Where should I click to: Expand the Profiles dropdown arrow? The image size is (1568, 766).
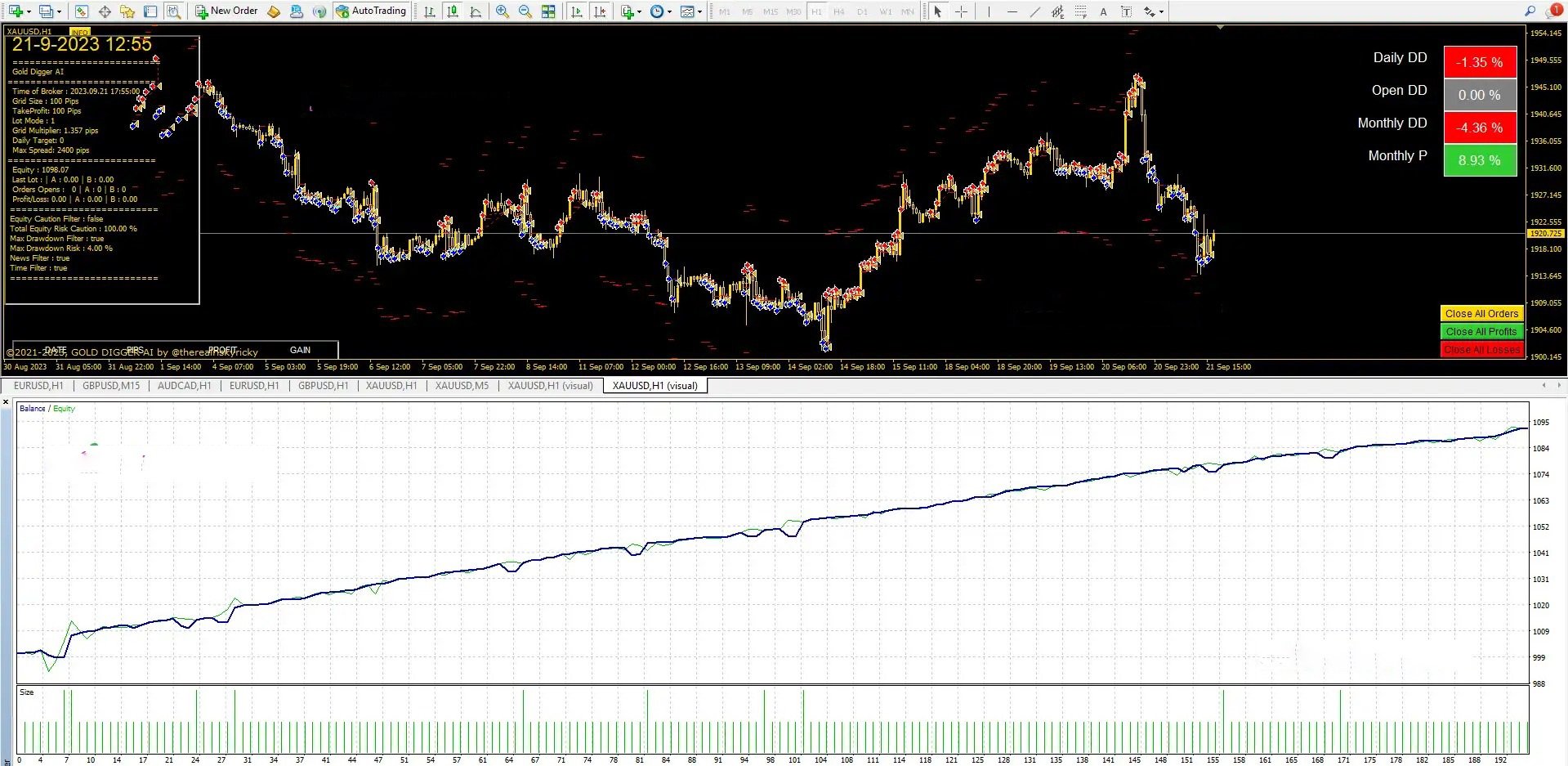(60, 11)
